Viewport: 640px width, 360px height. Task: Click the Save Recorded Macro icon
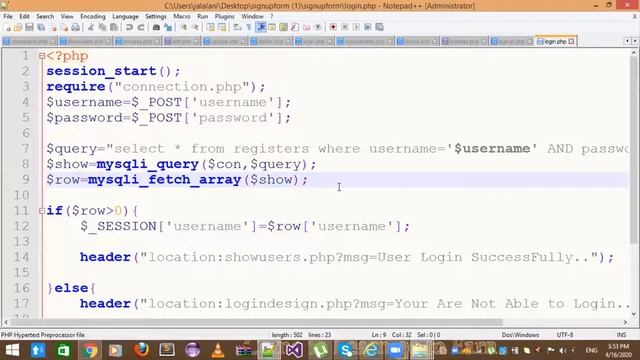[x=380, y=27]
